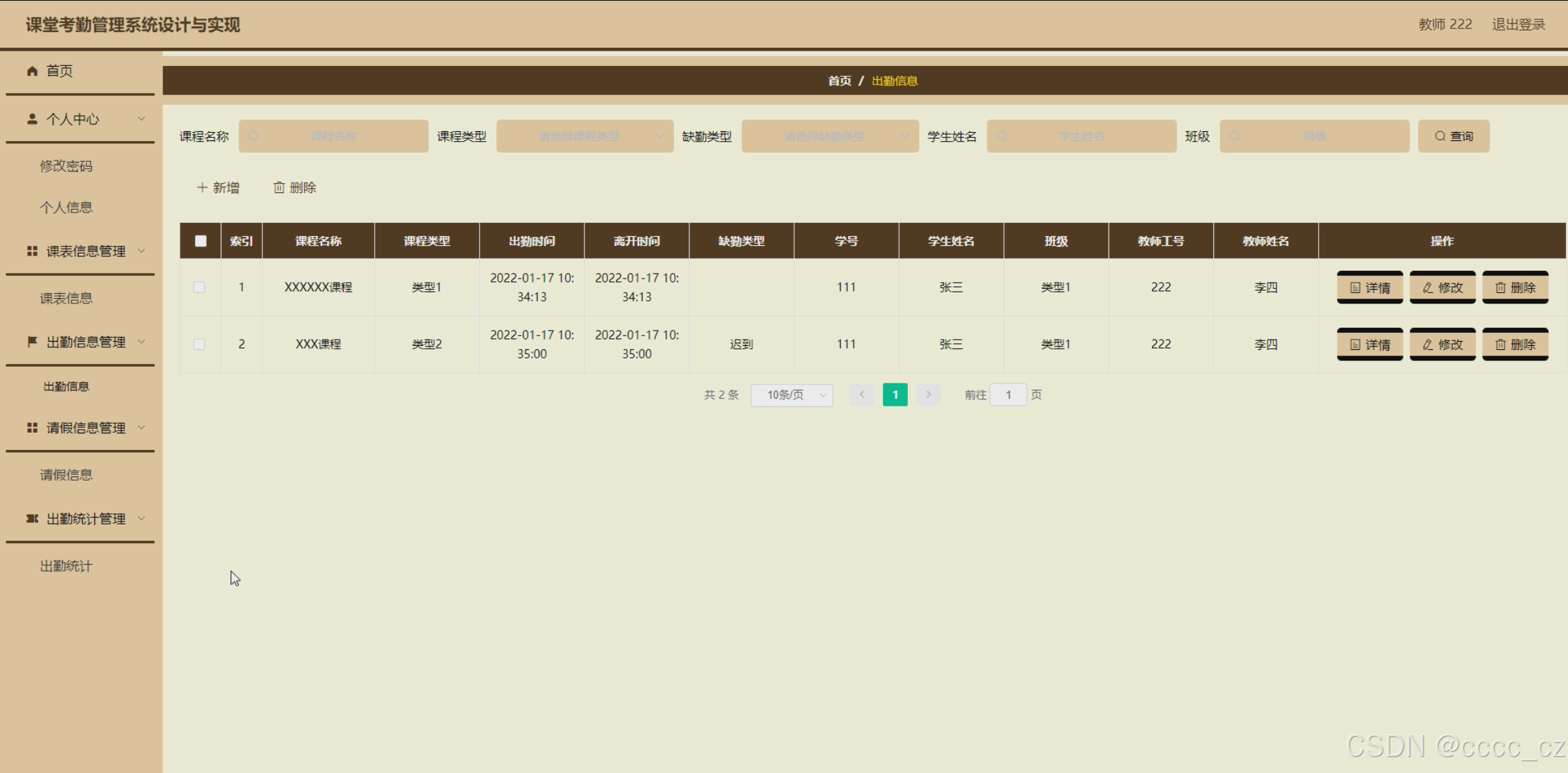Open the 10条/页 page size dropdown
This screenshot has width=1568, height=773.
click(791, 395)
